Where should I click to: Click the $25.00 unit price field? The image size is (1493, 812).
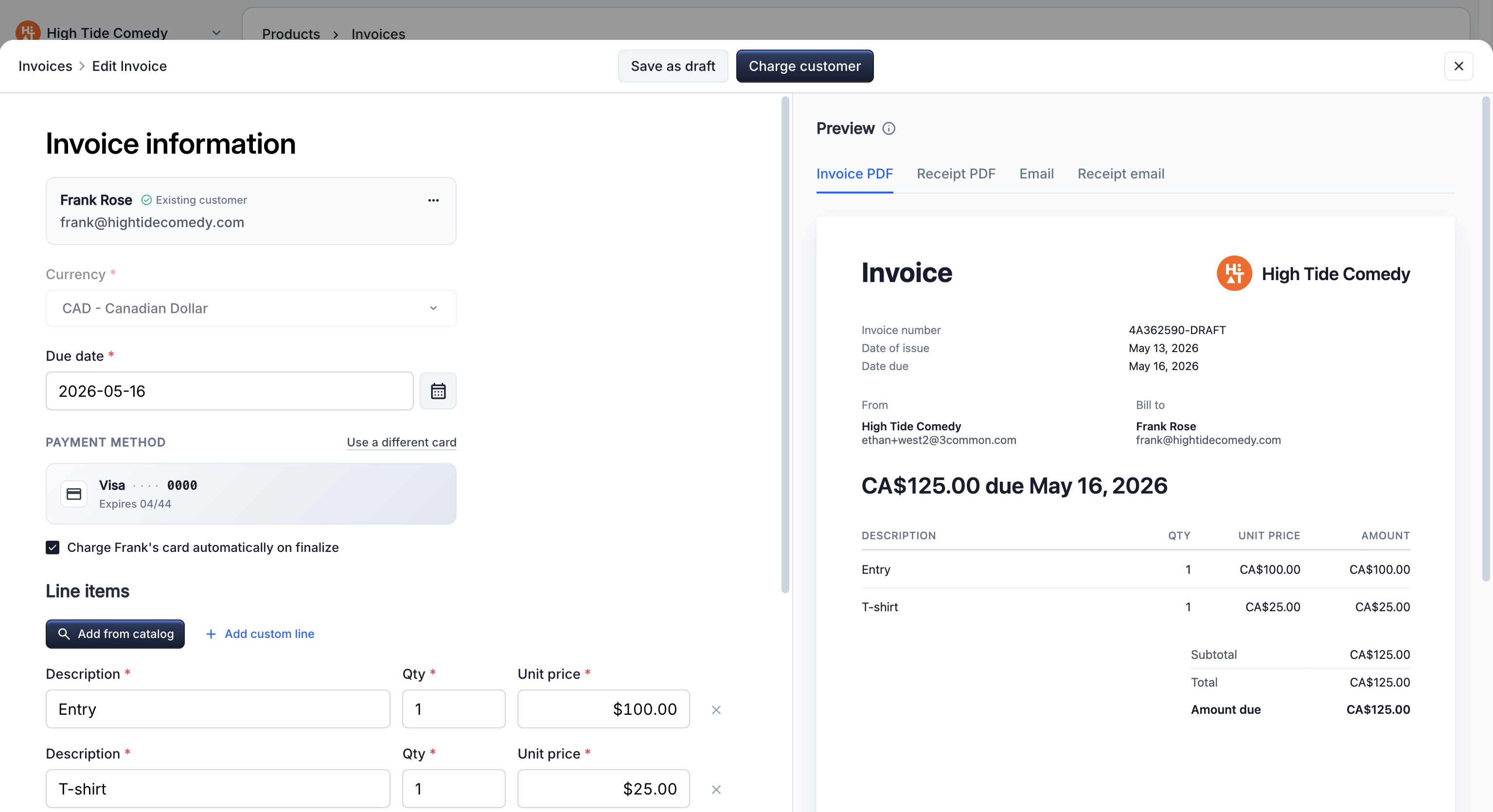tap(604, 790)
